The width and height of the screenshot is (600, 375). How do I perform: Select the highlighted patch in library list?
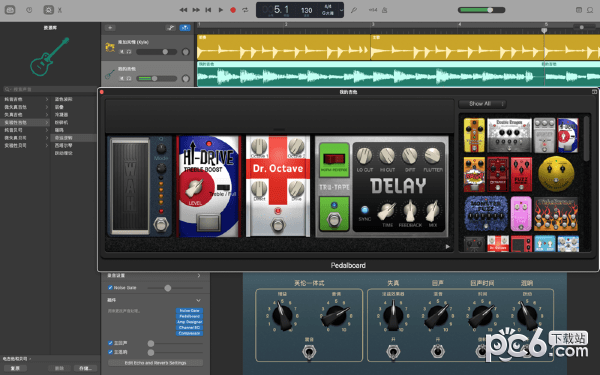point(73,138)
